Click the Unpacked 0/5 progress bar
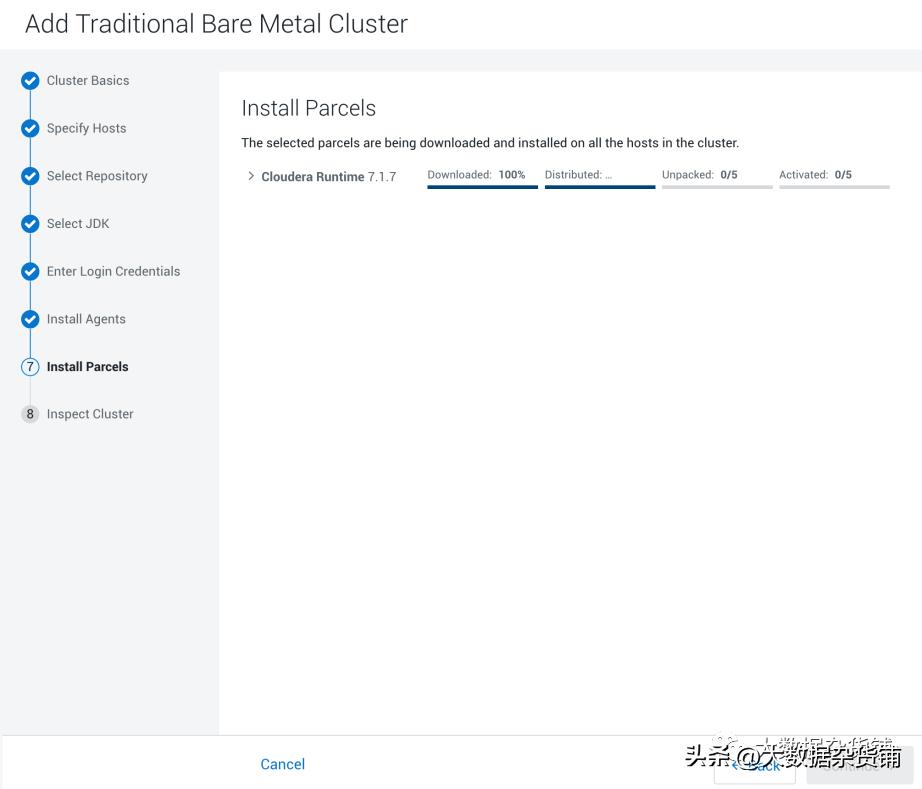Screen dimensions: 922x789 coord(717,186)
